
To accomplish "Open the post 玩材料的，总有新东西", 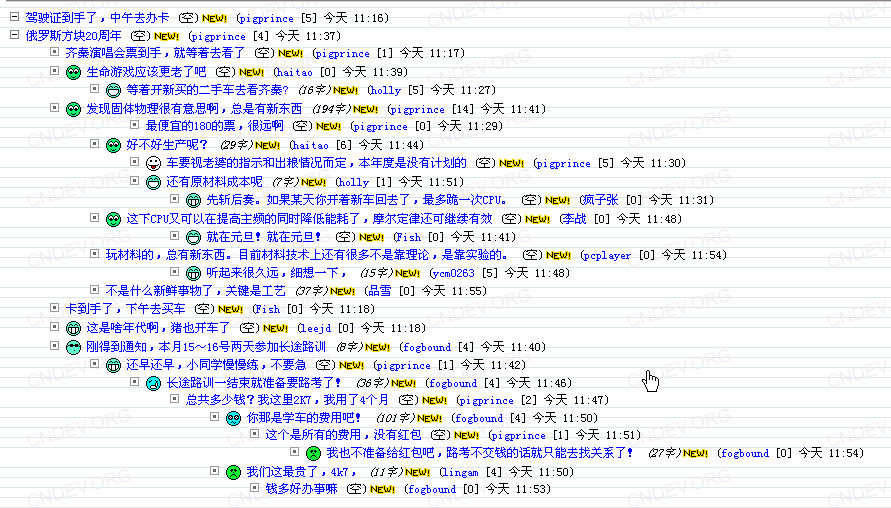I will [306, 255].
